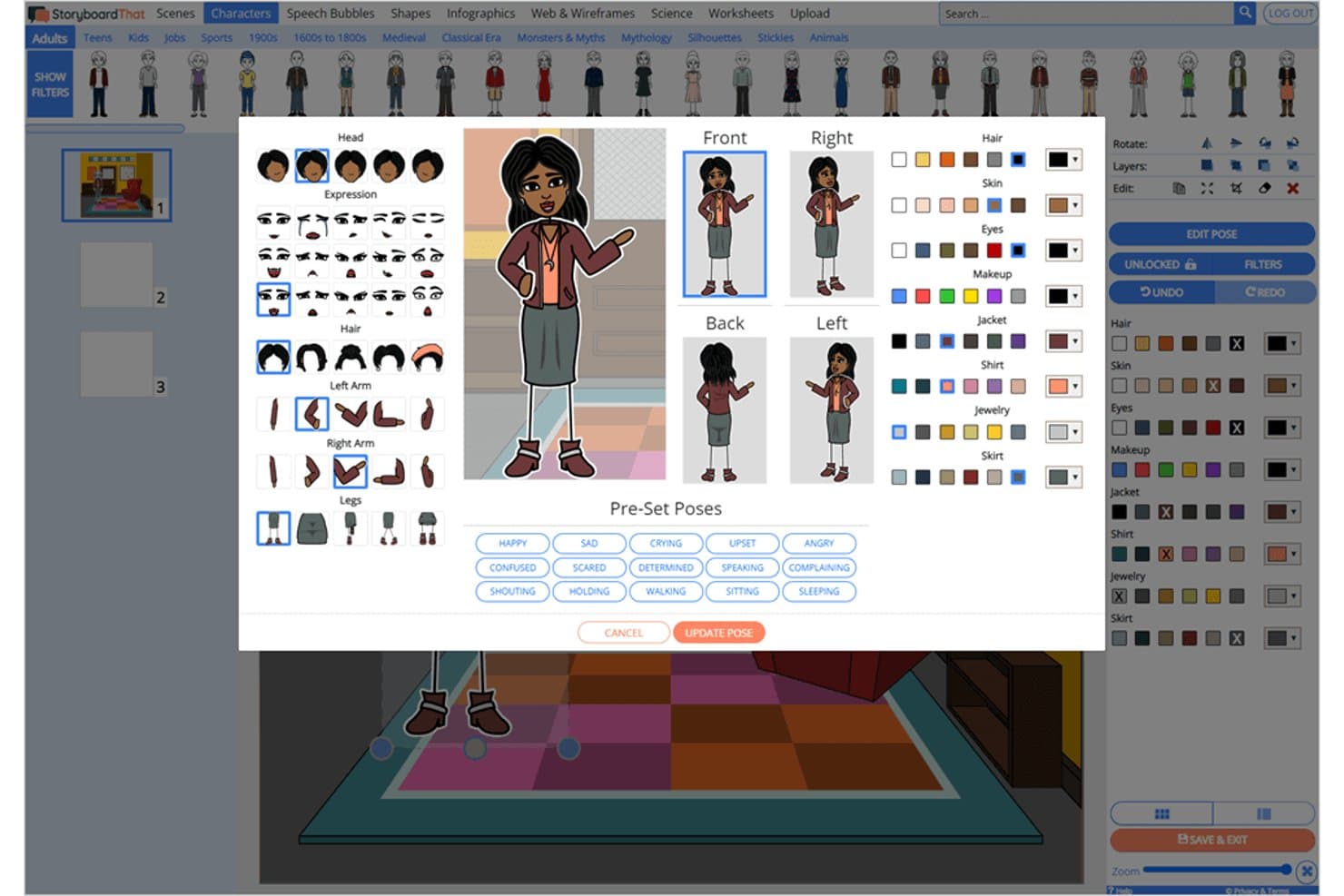Select the straight-down right arm pose
1344x896 pixels.
point(273,472)
